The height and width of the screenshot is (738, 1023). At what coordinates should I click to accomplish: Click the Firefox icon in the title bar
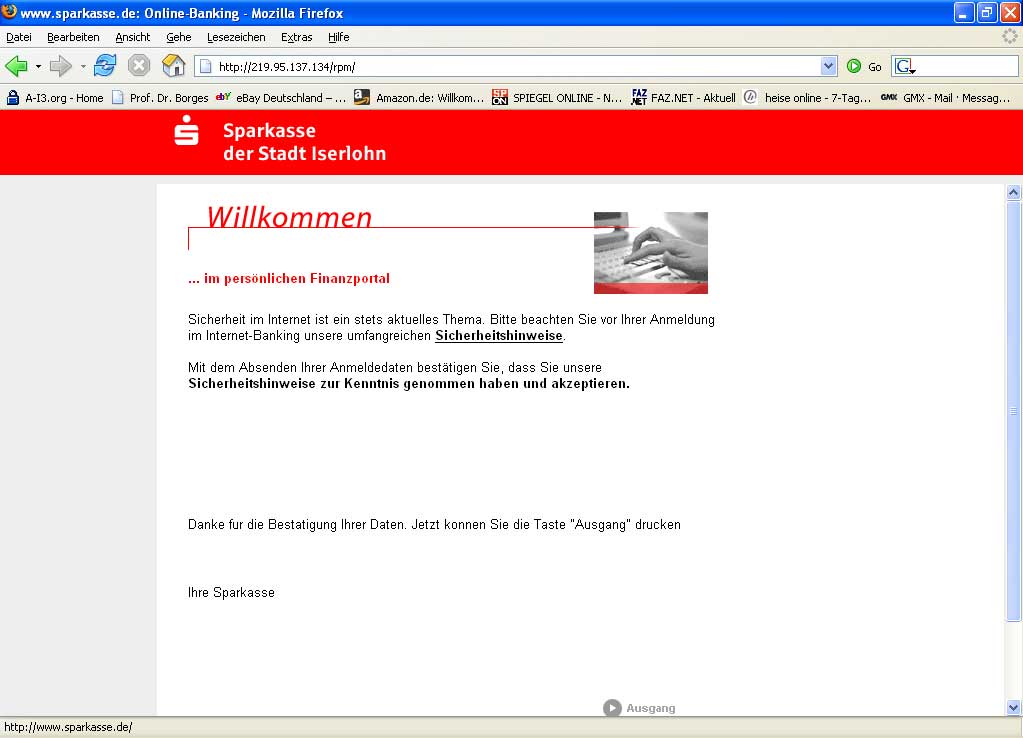(x=9, y=12)
